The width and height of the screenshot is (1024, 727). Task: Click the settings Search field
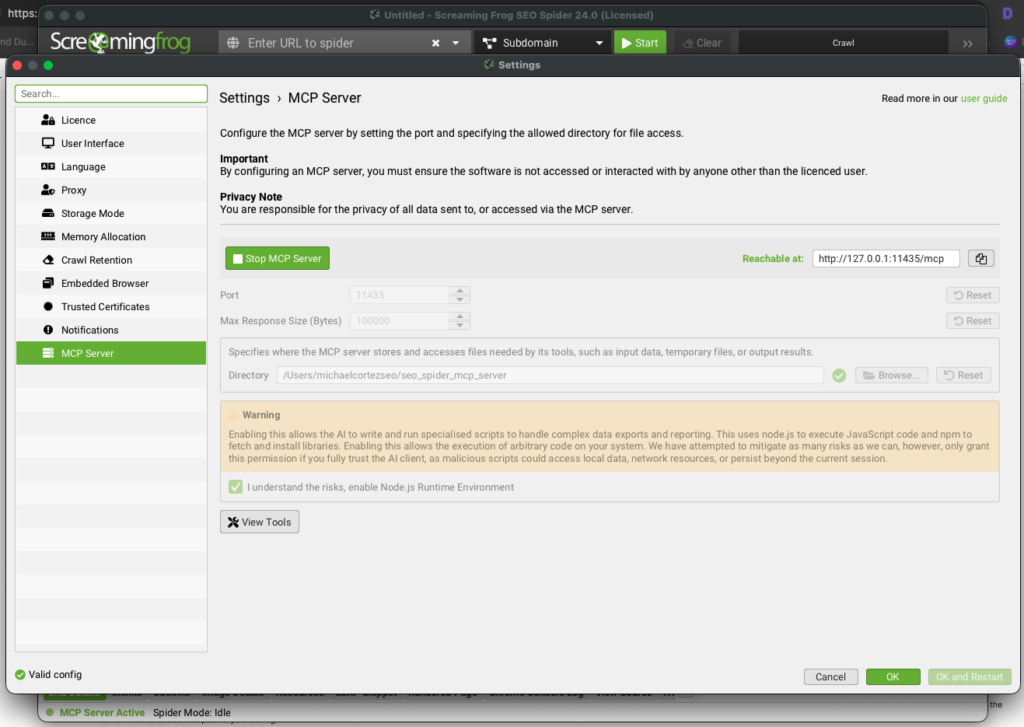[x=111, y=93]
